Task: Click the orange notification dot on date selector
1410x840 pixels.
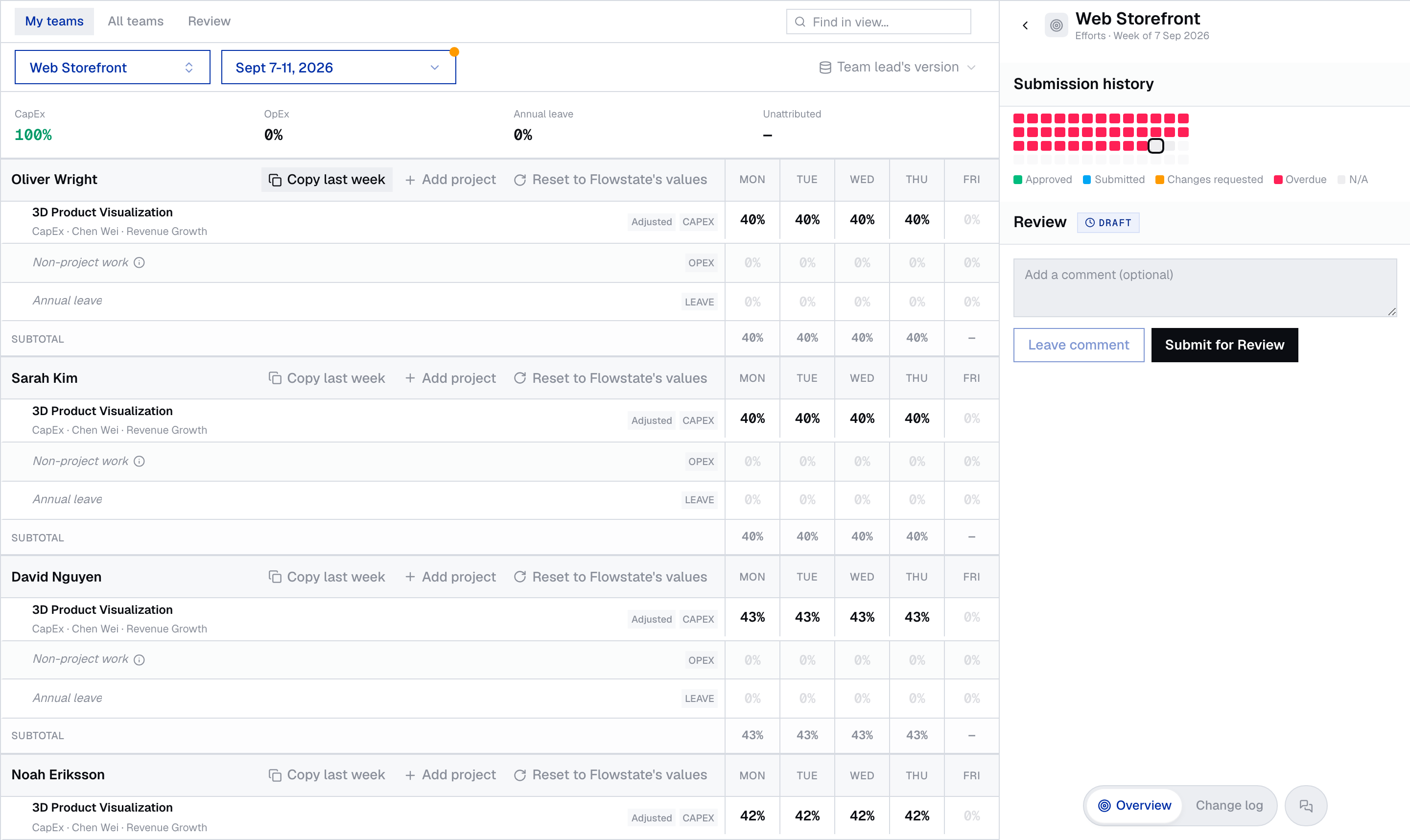Action: tap(454, 52)
